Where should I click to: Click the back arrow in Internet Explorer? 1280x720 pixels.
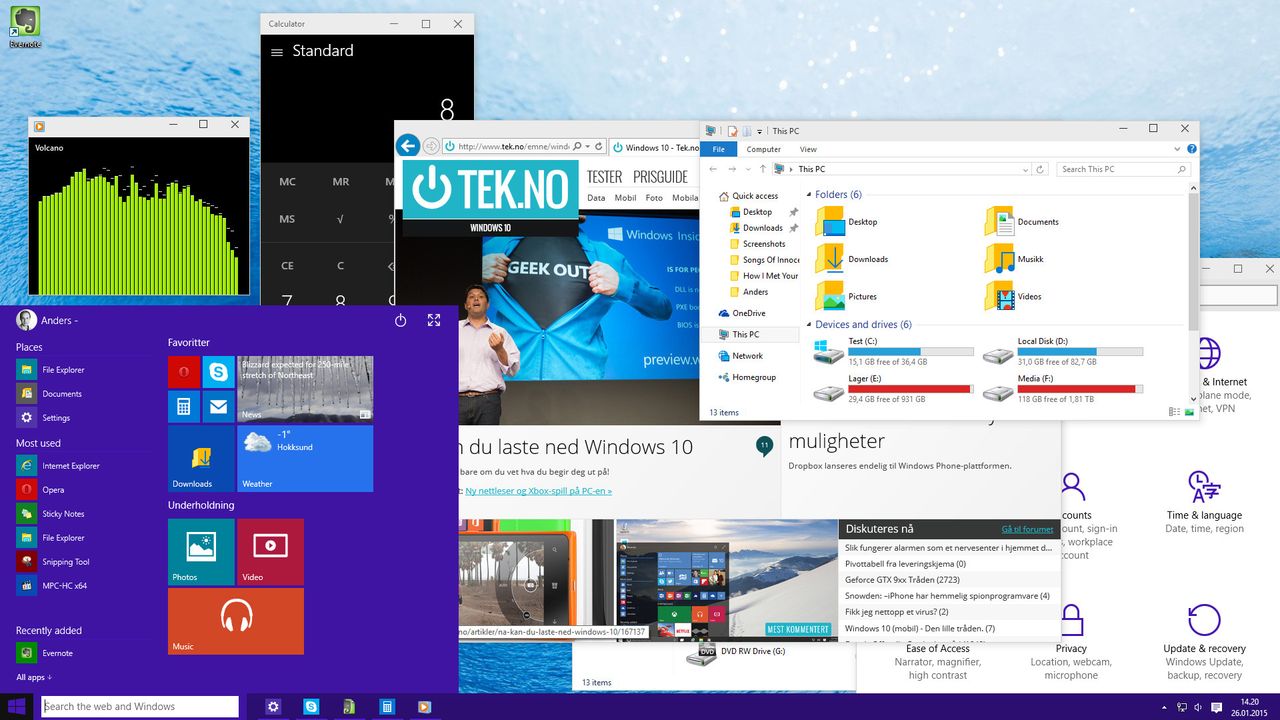click(x=407, y=146)
